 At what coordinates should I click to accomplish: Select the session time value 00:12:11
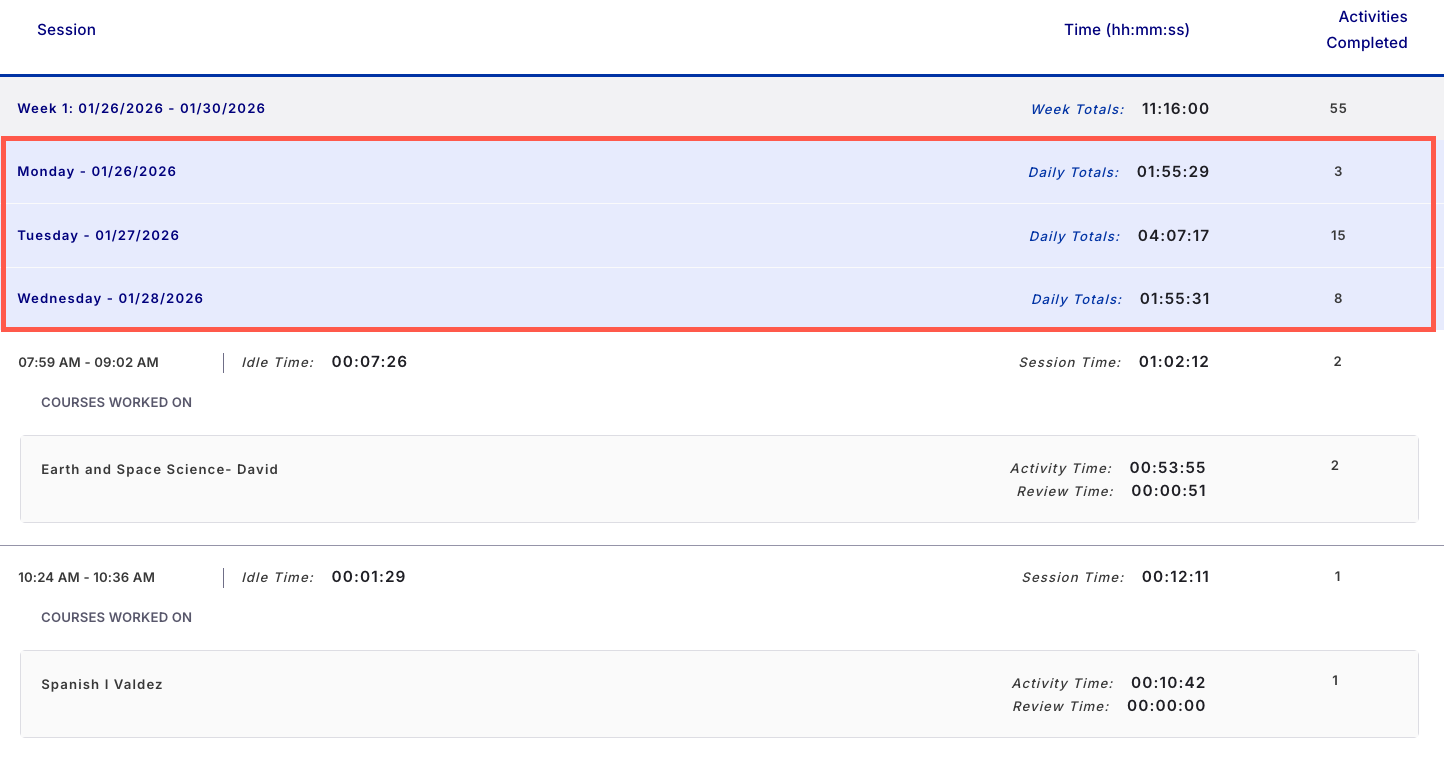1175,577
